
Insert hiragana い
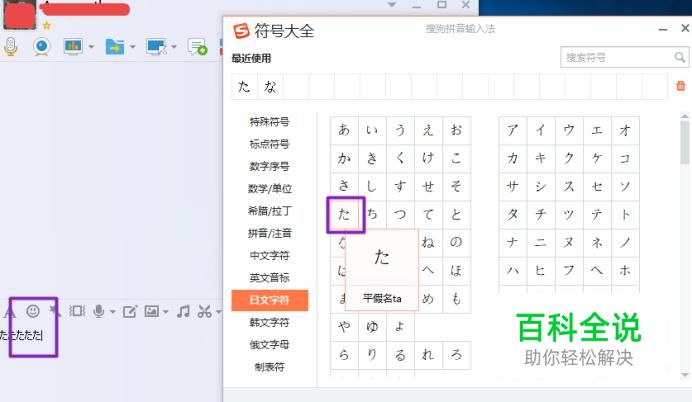pos(372,130)
